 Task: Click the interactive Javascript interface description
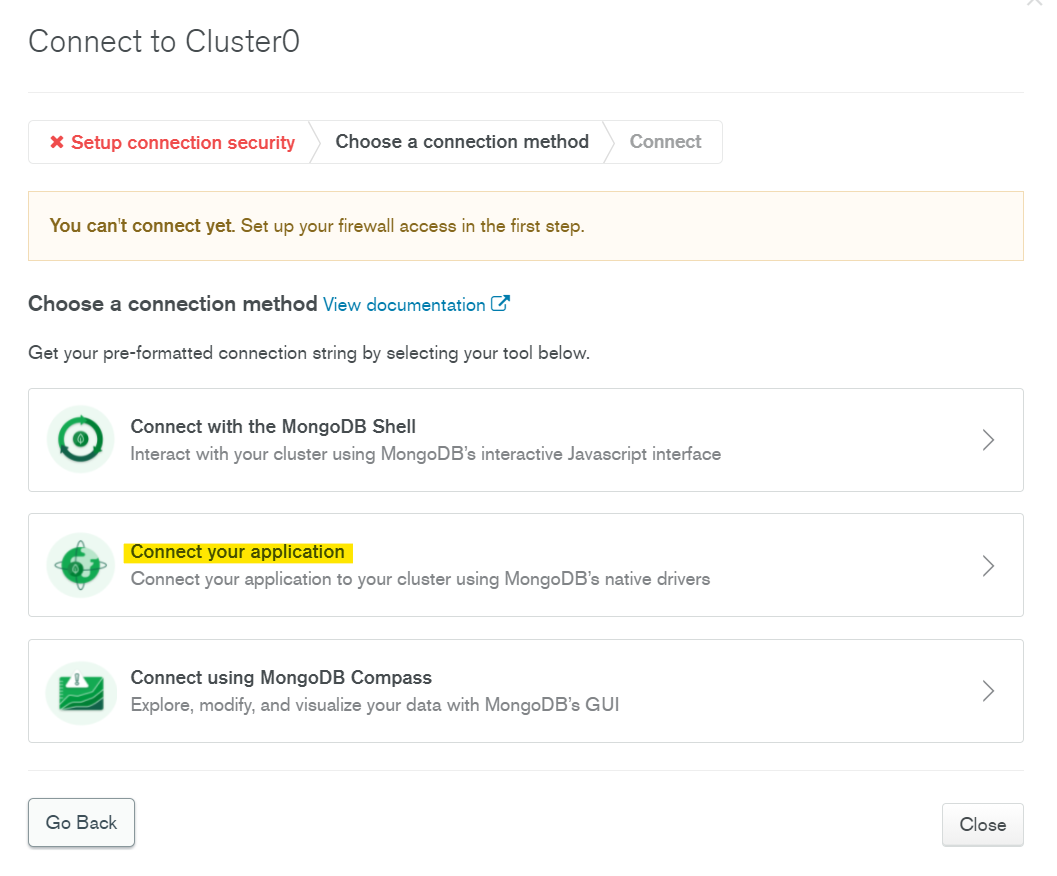[425, 454]
